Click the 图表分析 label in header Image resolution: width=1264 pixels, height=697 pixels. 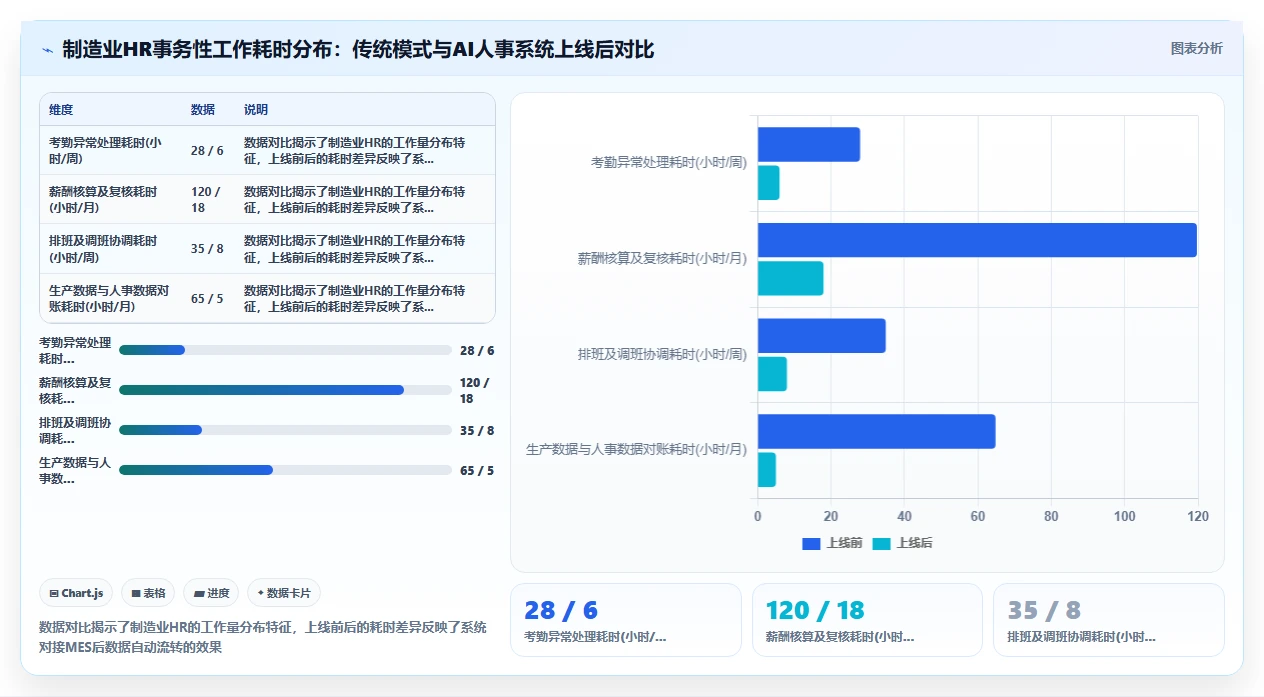coord(1196,48)
